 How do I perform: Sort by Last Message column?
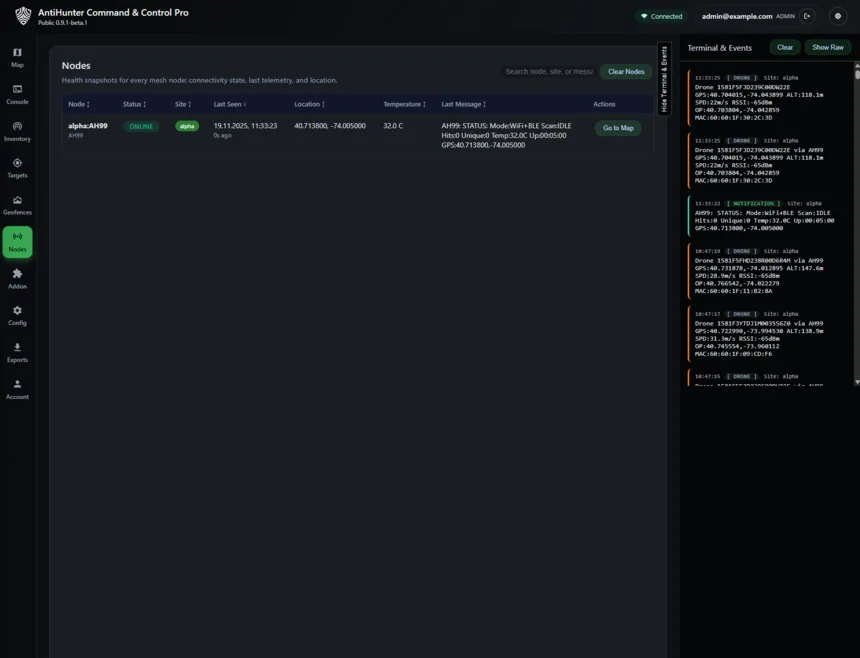coord(463,104)
